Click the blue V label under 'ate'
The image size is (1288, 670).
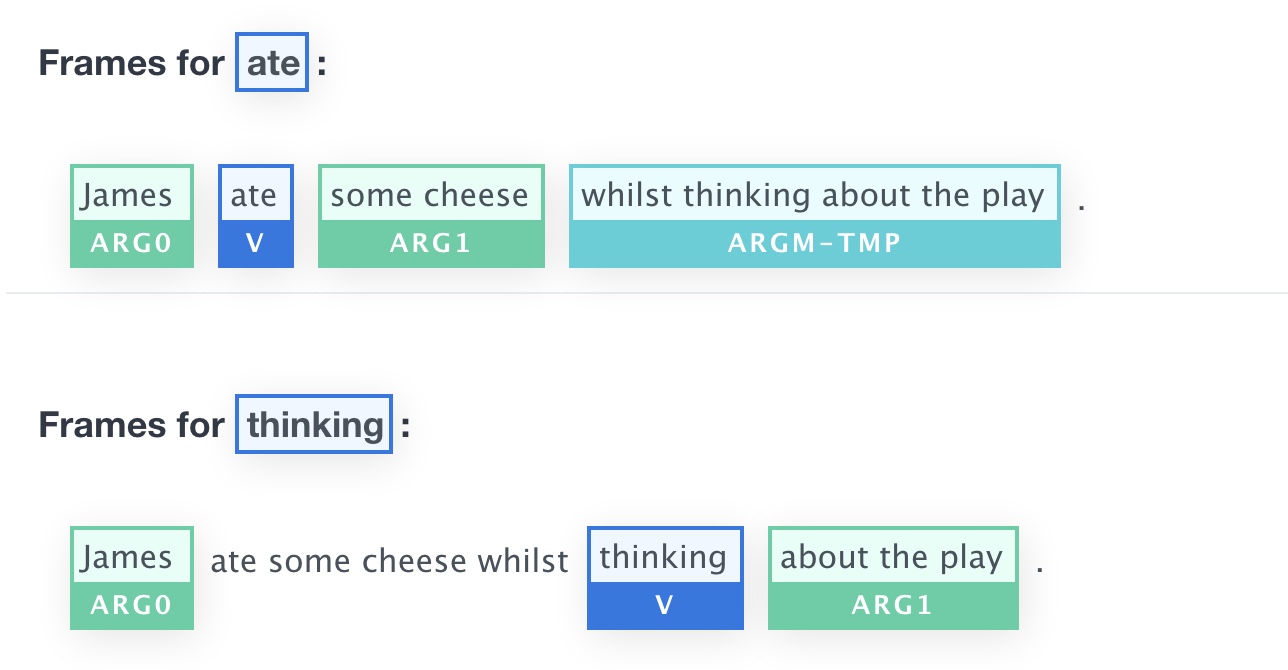pos(256,244)
